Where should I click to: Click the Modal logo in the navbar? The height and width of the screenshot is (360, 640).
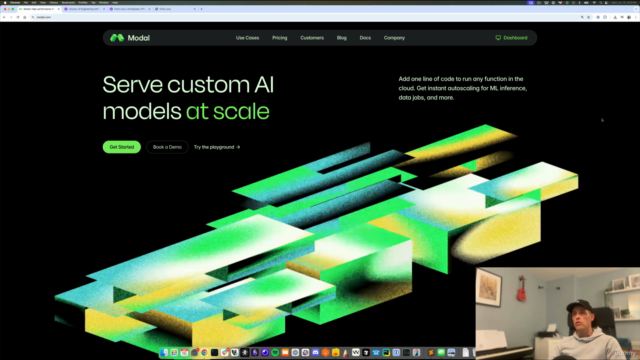tap(130, 38)
